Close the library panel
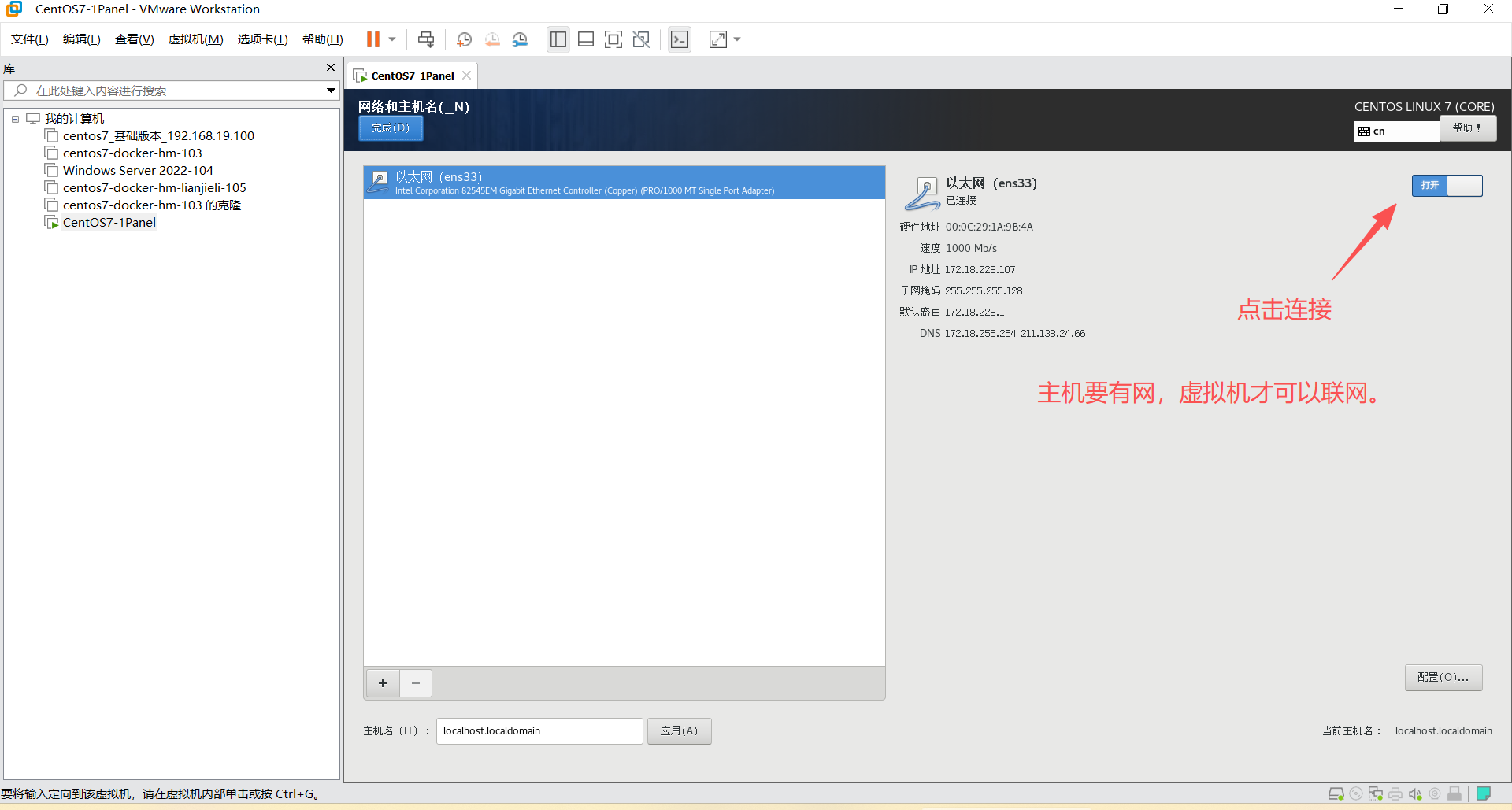The image size is (1512, 810). (x=331, y=68)
